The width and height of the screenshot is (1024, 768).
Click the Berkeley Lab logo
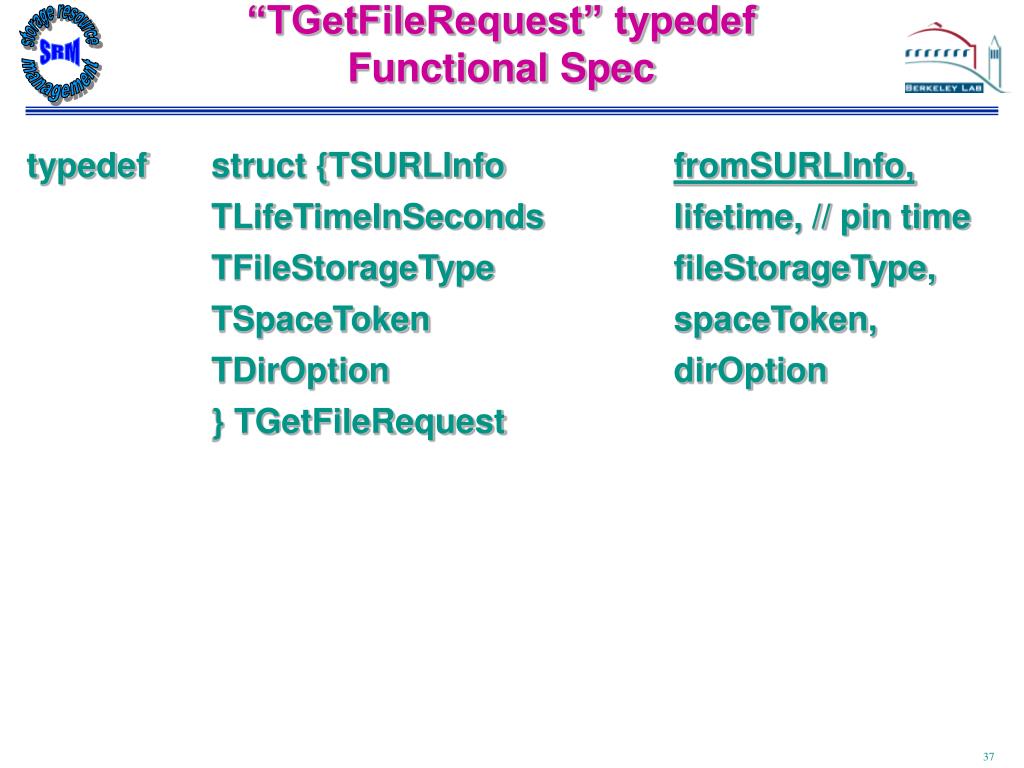coord(955,60)
